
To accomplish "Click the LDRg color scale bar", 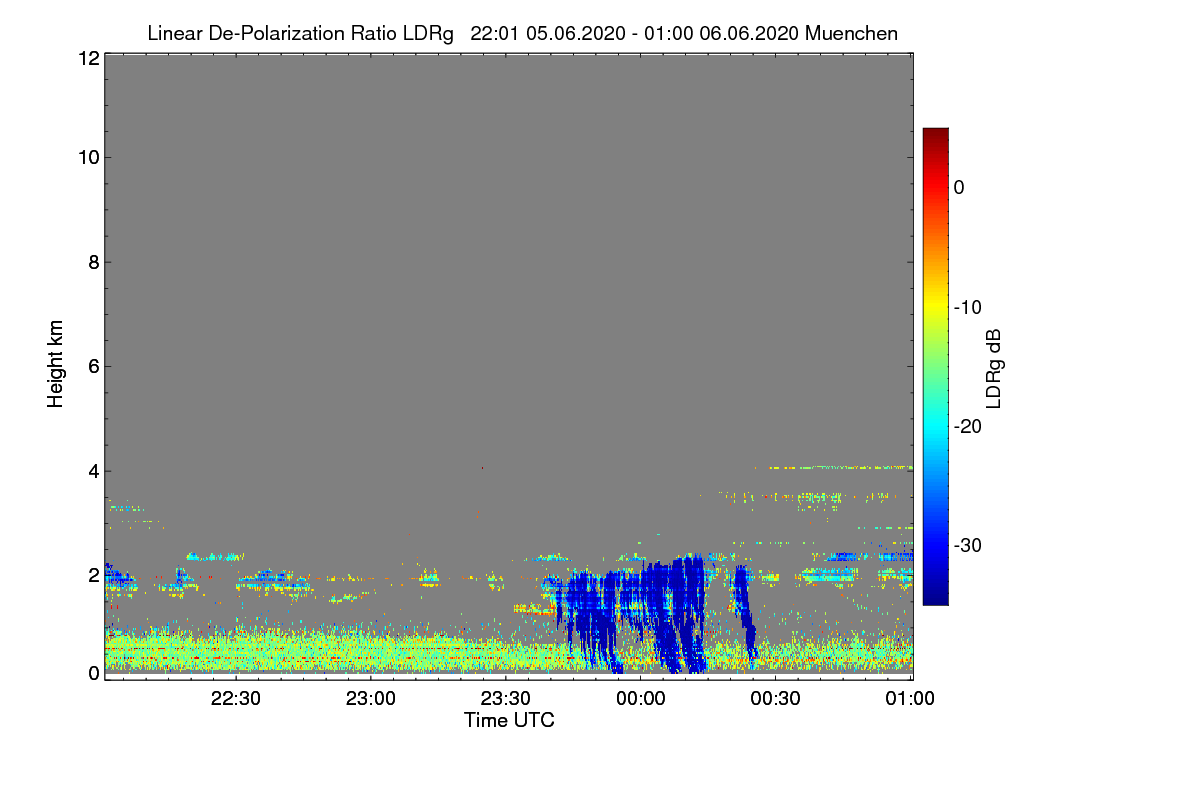I will tap(935, 366).
